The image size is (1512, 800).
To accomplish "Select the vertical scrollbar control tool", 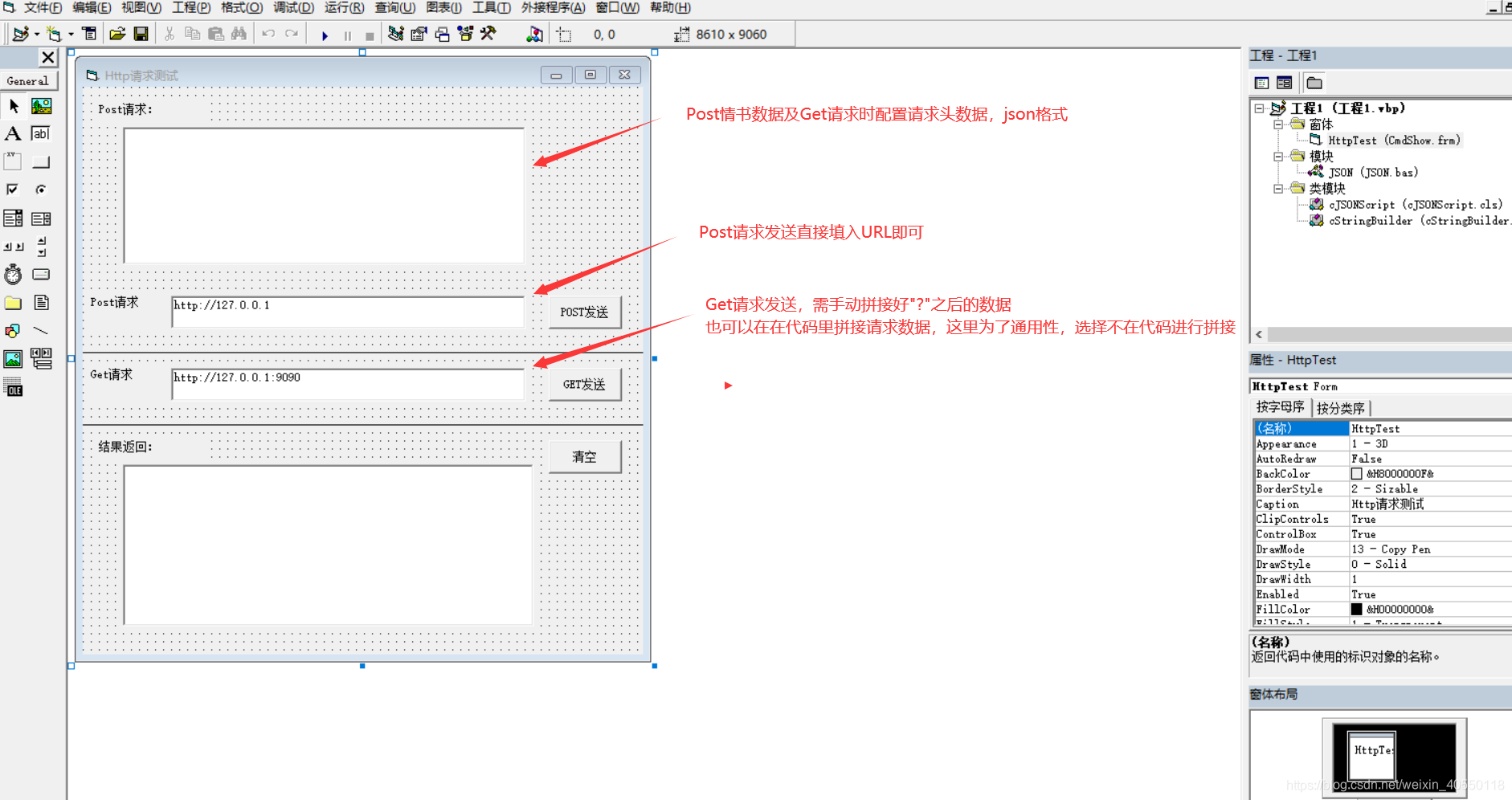I will click(41, 247).
